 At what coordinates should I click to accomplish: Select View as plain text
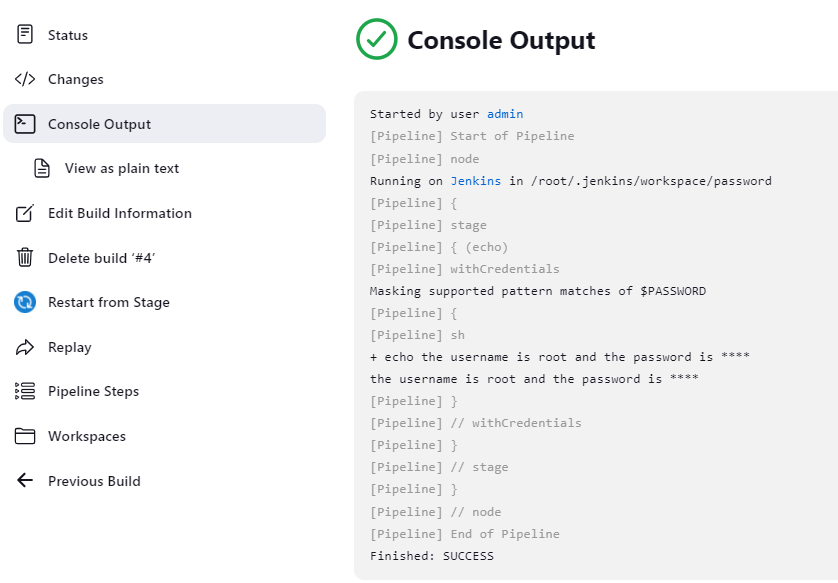tap(122, 168)
